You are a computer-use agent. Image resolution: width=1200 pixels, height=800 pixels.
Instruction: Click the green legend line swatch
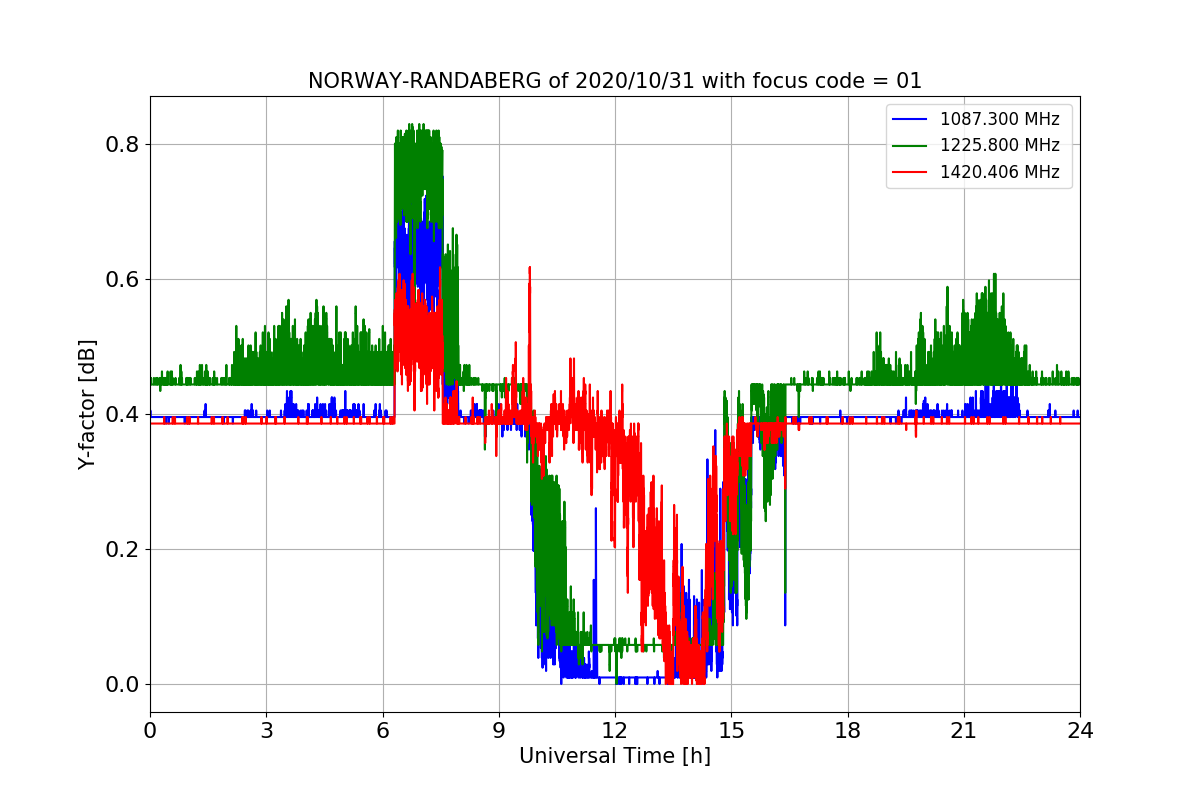coord(911,146)
